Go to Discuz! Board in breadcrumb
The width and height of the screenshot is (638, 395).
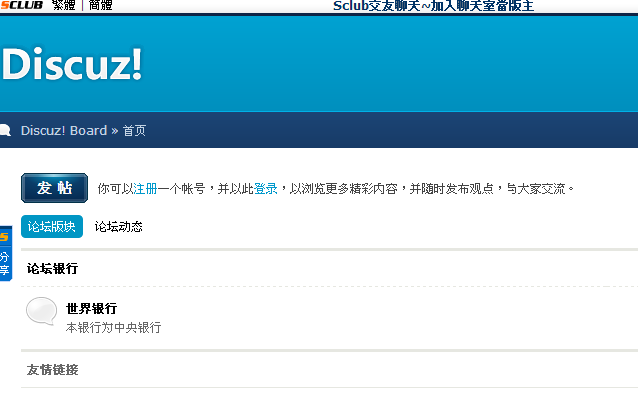coord(64,131)
